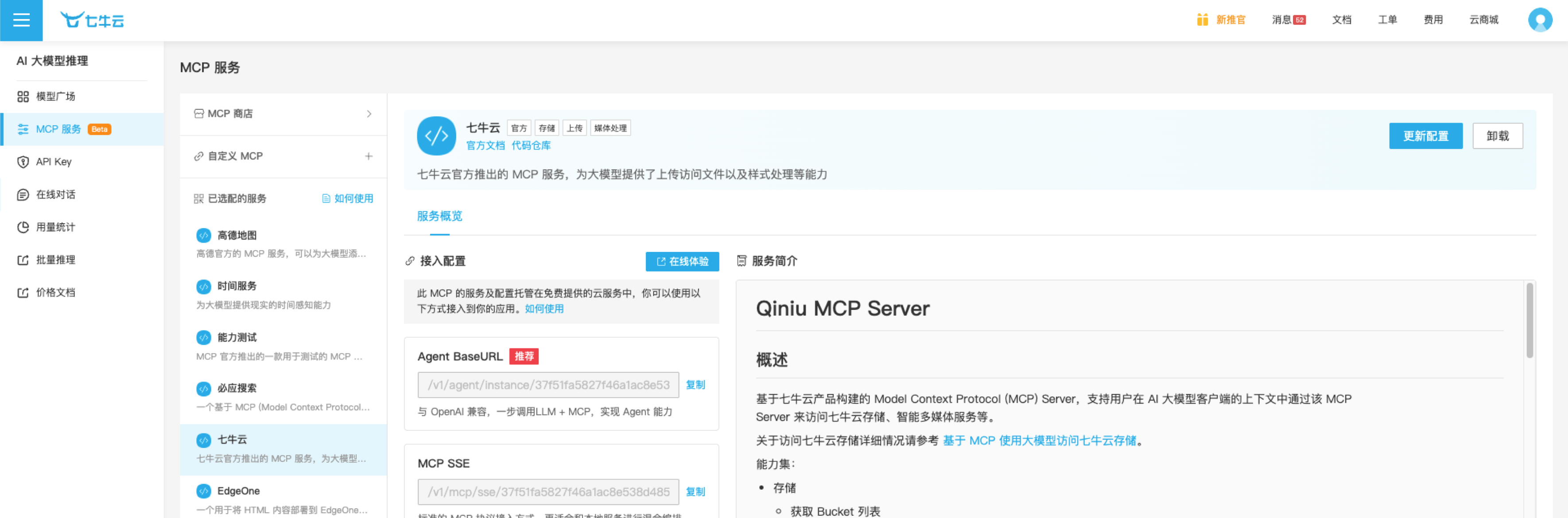The image size is (1568, 518).
Task: Click the Qiniu MCP Server heading
Action: coord(842,309)
